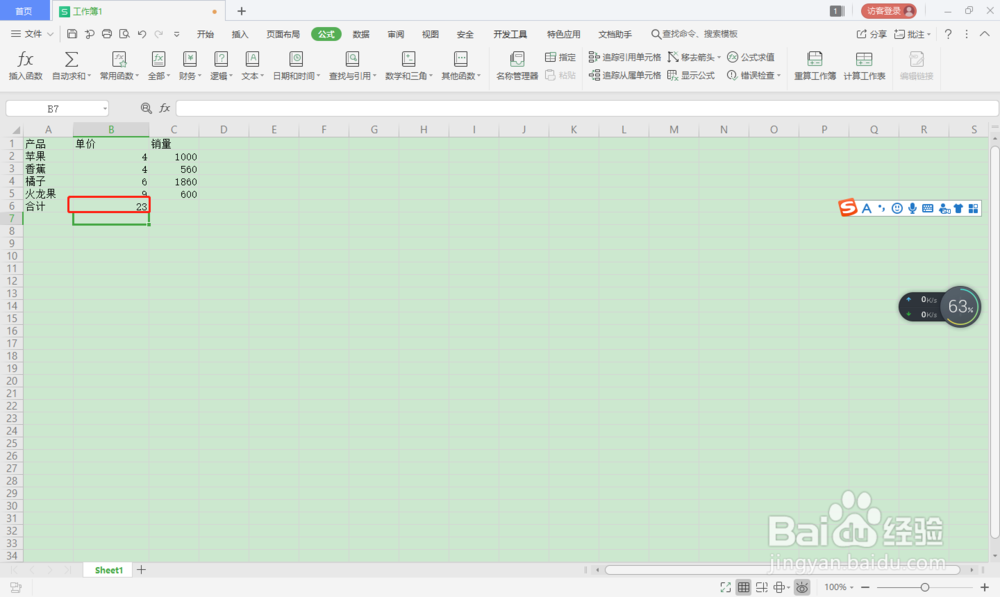Click the fullscreen view icon in status bar
The width and height of the screenshot is (1000, 597).
click(x=725, y=587)
